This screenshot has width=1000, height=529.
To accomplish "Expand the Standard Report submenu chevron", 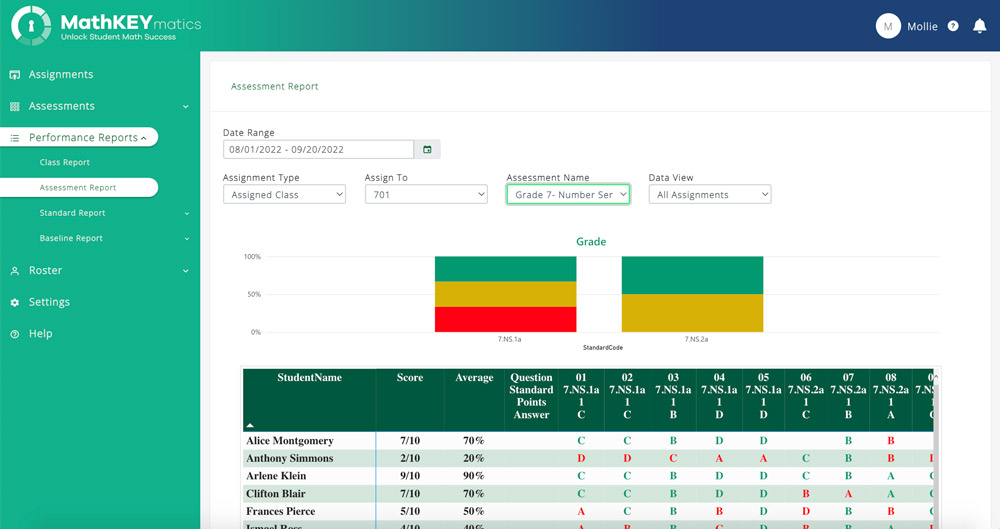I will [187, 213].
